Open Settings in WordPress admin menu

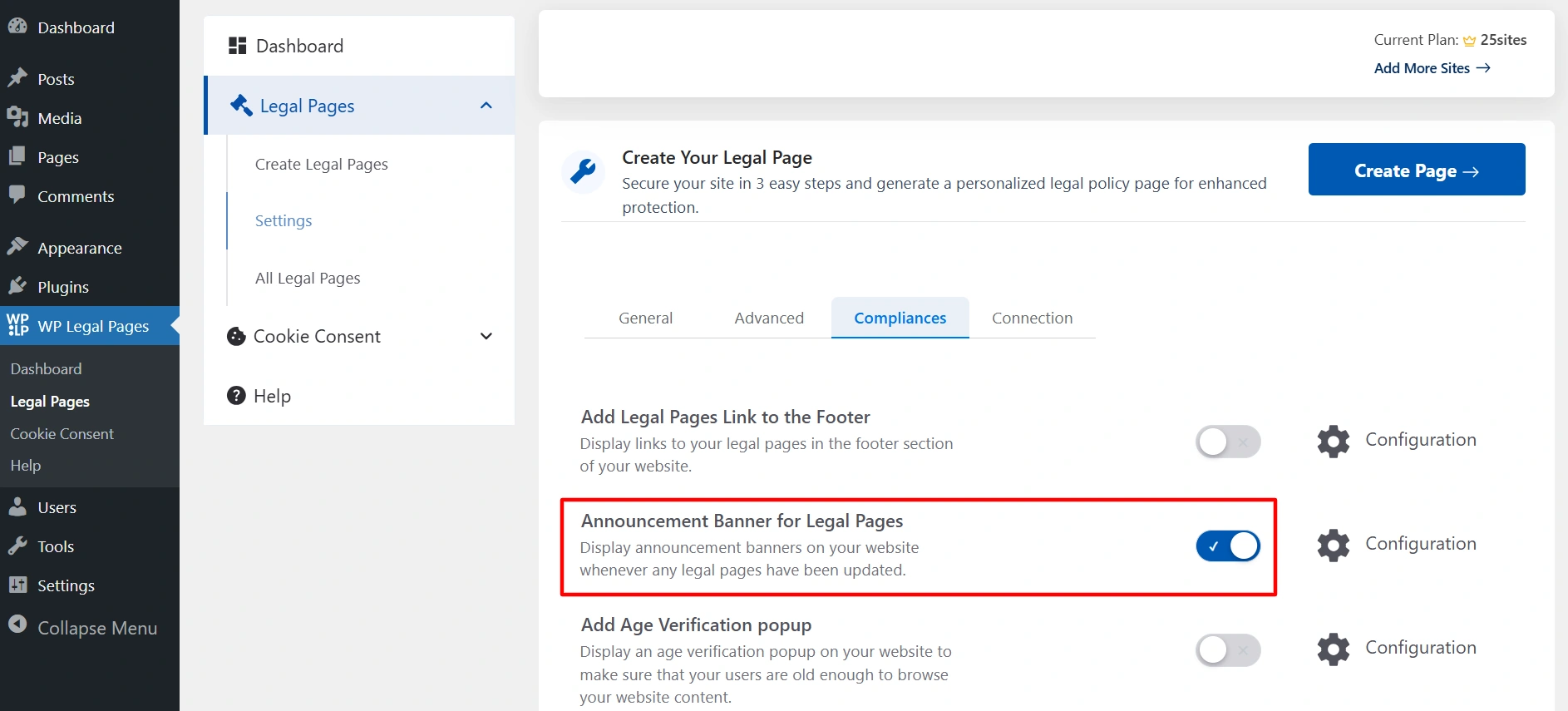[x=90, y=585]
